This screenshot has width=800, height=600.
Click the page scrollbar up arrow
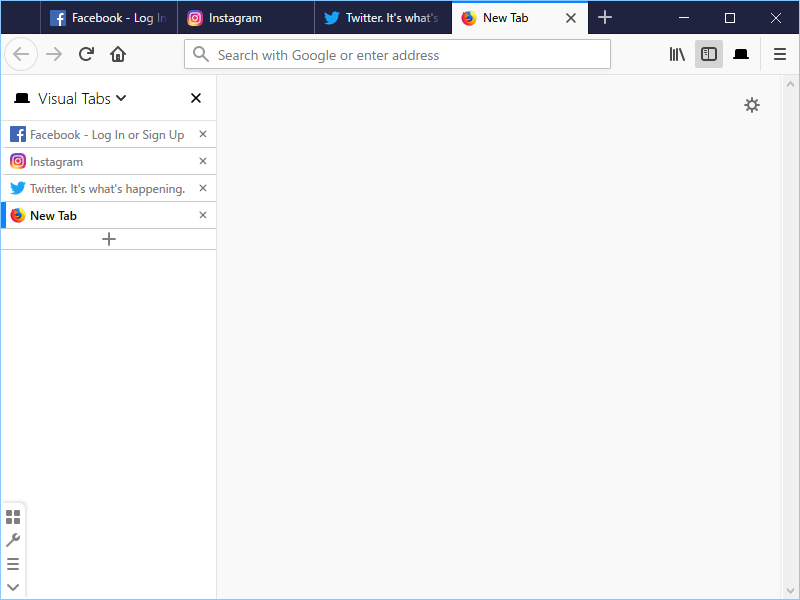[790, 84]
